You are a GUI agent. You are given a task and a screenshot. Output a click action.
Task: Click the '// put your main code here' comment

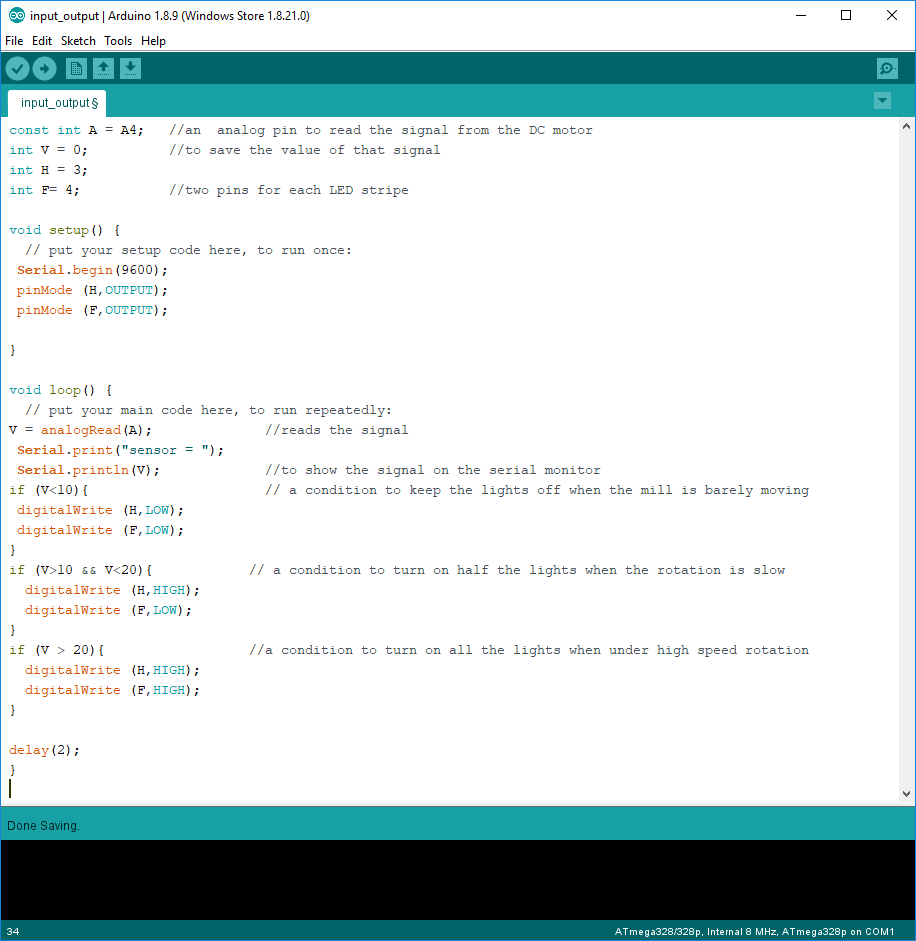pos(208,410)
